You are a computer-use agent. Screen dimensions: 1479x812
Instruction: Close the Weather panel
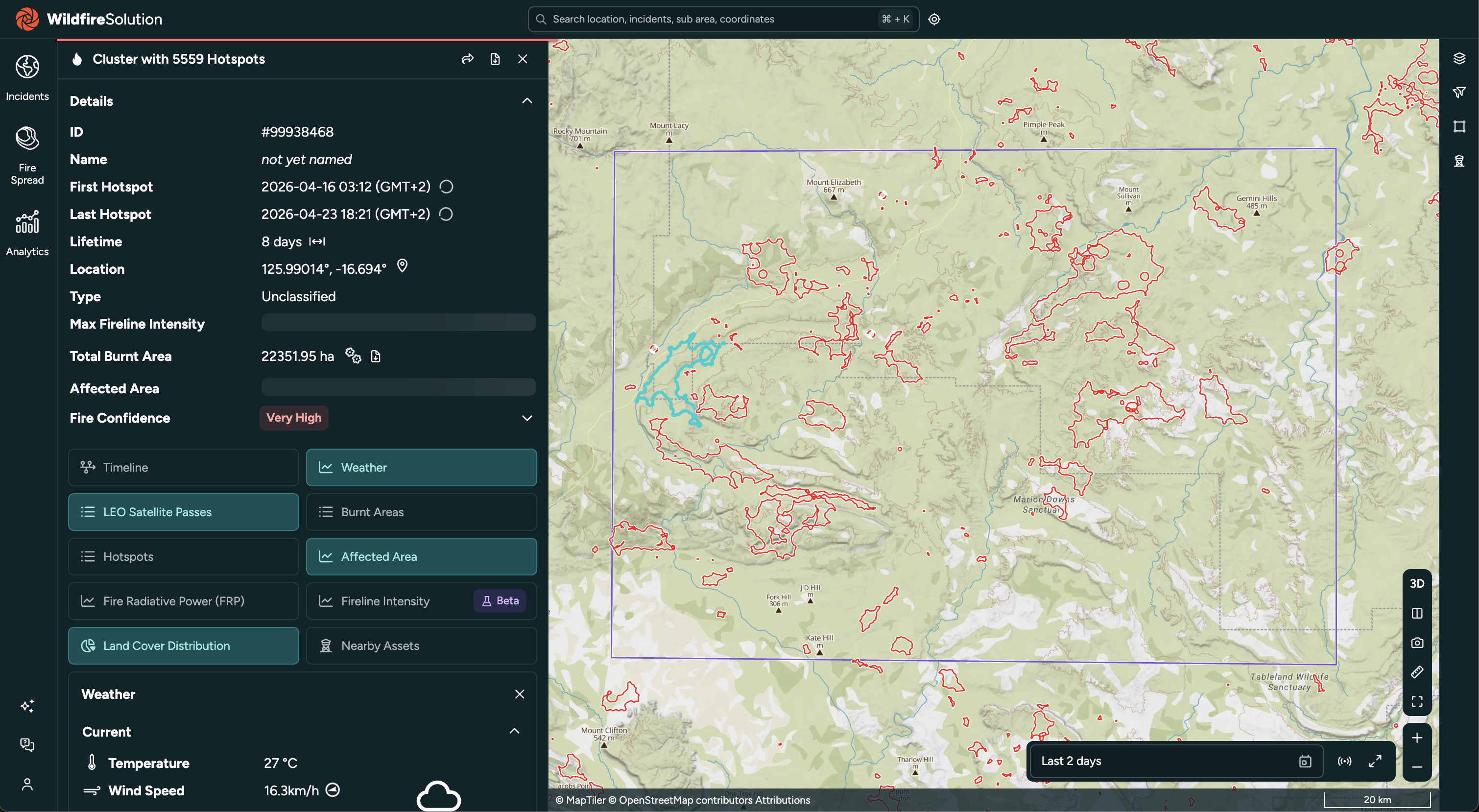[520, 694]
